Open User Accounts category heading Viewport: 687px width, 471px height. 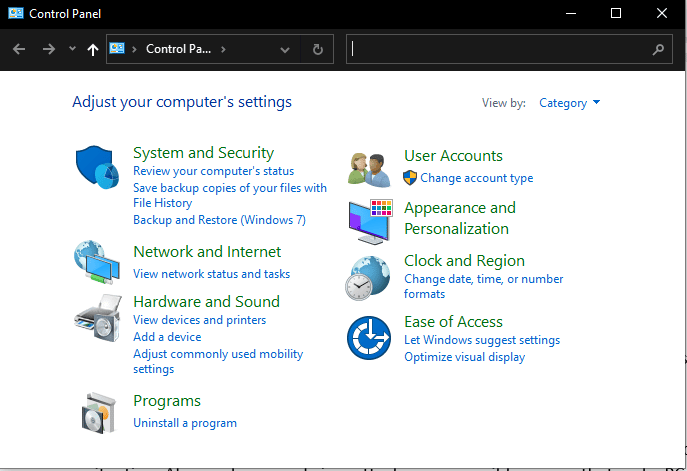[x=453, y=156]
